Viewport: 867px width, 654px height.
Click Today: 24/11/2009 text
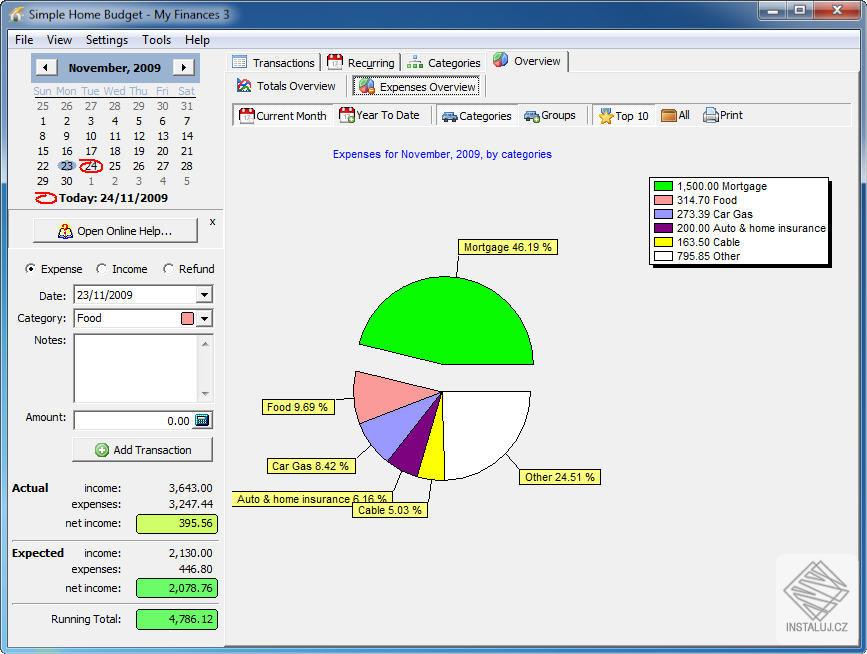coord(113,198)
